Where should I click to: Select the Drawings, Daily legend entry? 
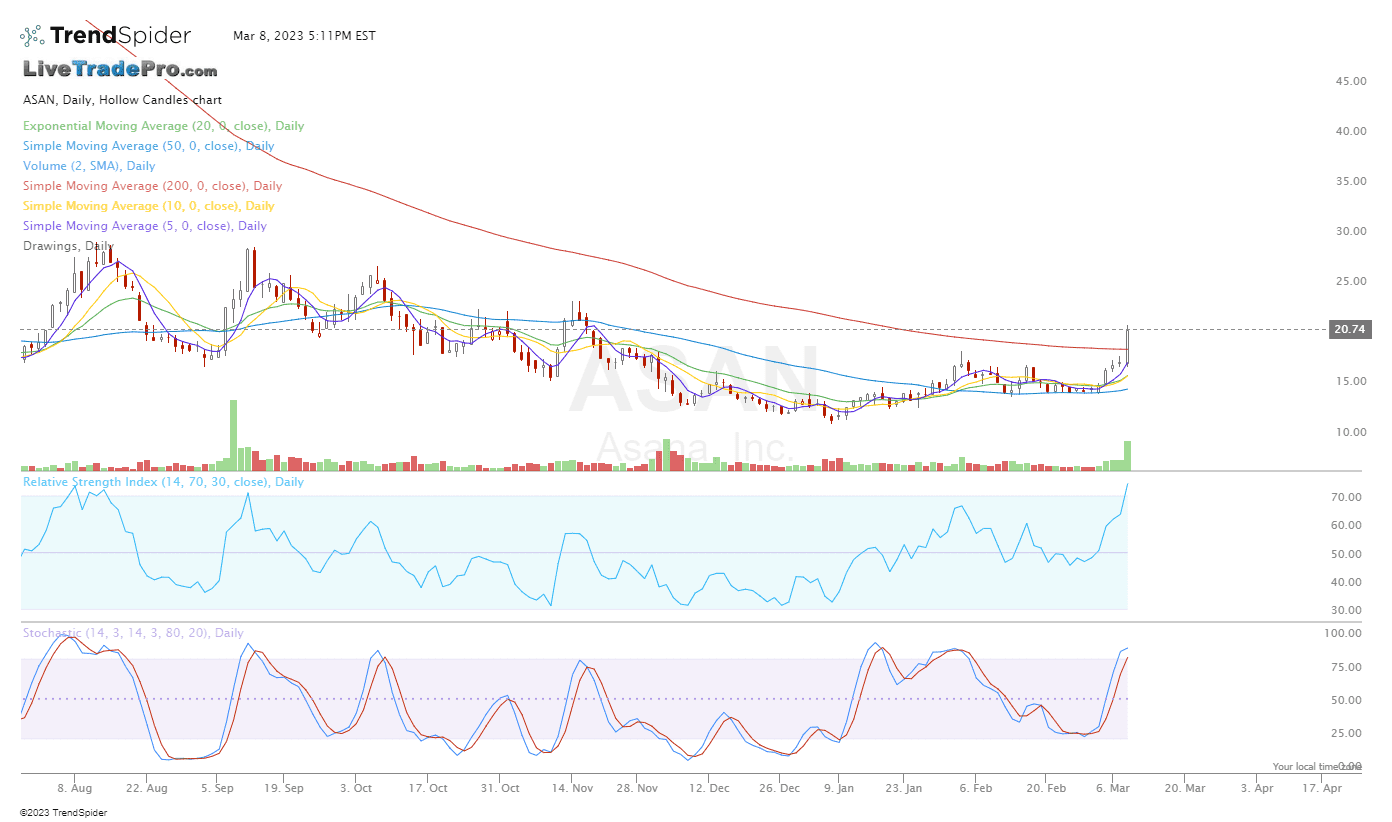(68, 246)
